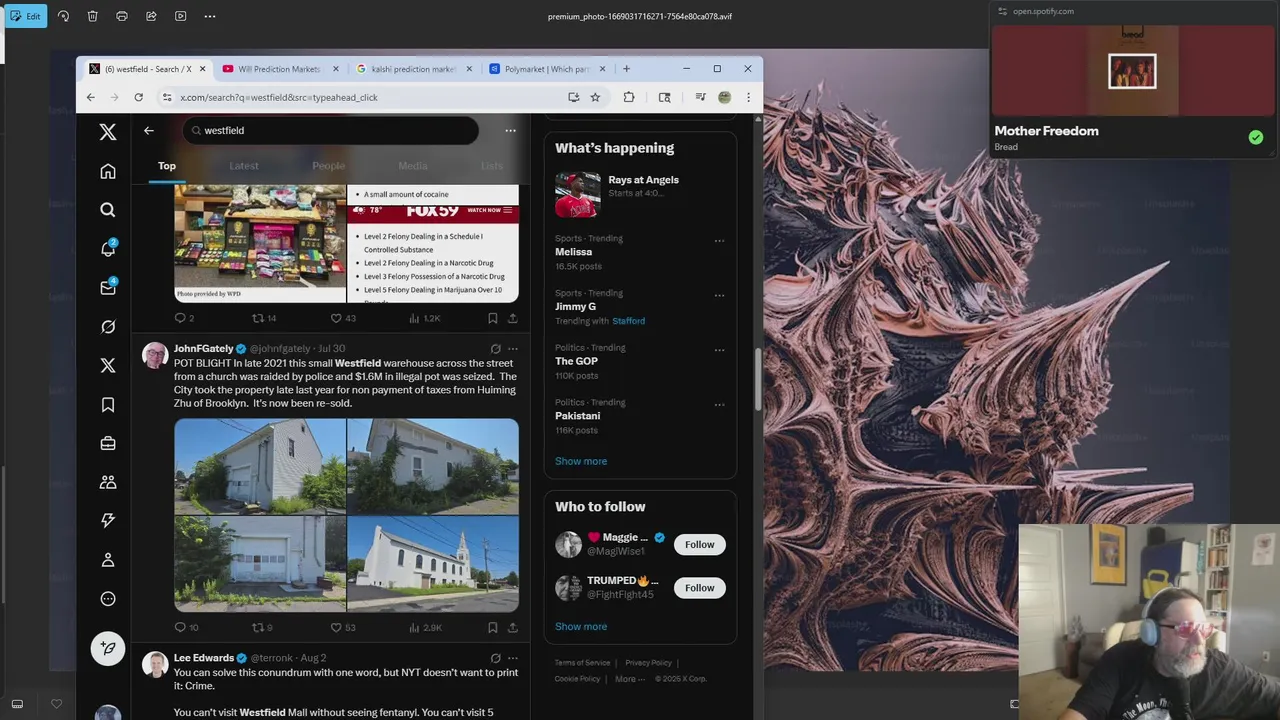Click the print icon in photo viewer toolbar
This screenshot has height=720, width=1280.
click(x=122, y=16)
